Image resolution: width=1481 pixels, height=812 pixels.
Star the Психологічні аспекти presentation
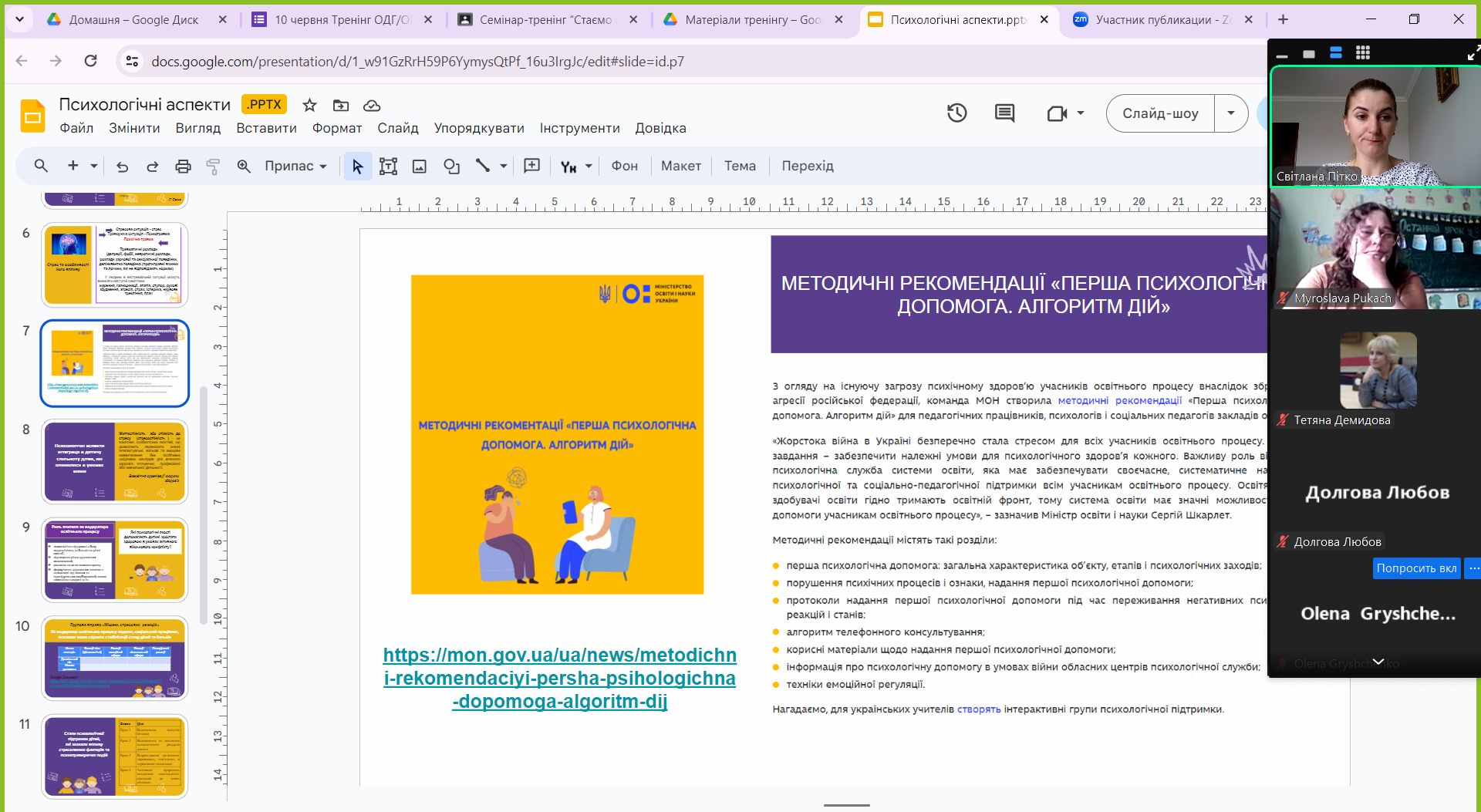point(309,105)
